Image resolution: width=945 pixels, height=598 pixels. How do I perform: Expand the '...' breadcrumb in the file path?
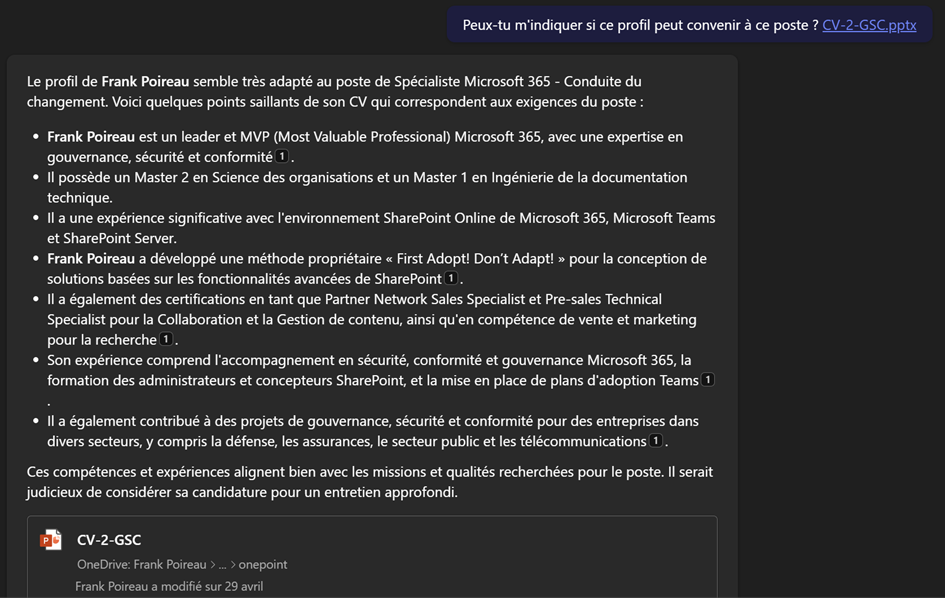tap(222, 564)
